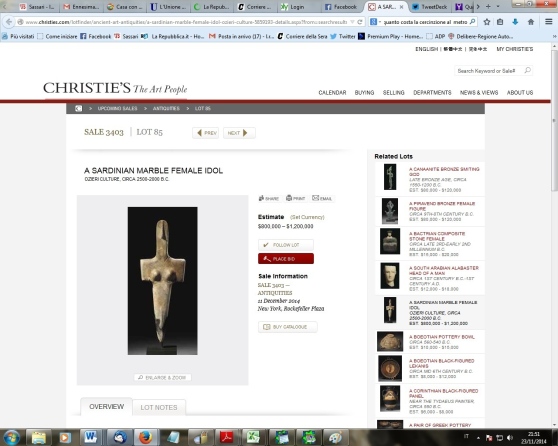Email this lot via the Email icon
The image size is (558, 446).
click(x=322, y=198)
